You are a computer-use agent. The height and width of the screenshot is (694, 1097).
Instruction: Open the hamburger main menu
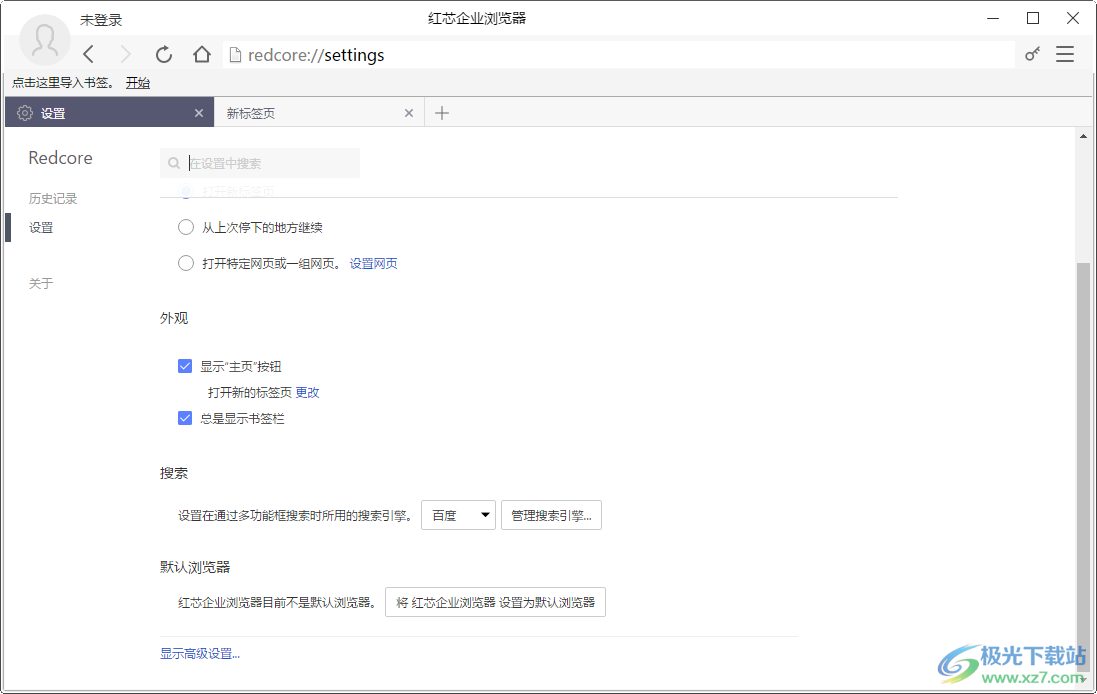(1065, 55)
